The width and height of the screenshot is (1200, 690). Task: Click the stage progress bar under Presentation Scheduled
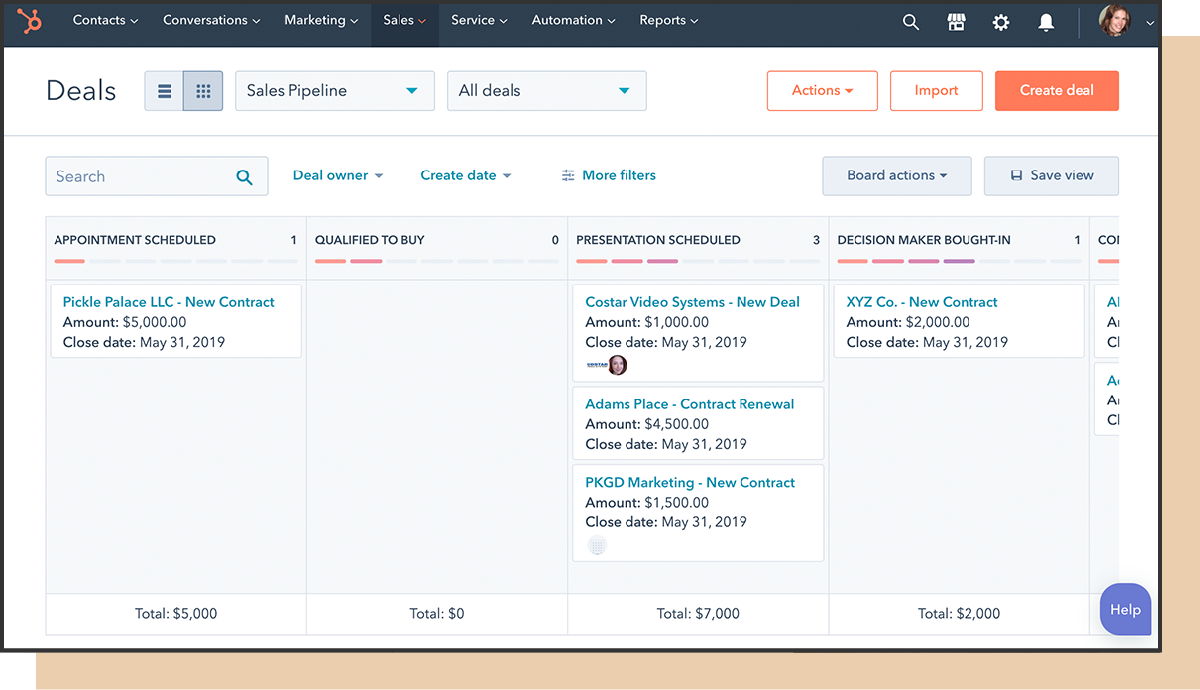click(x=698, y=263)
